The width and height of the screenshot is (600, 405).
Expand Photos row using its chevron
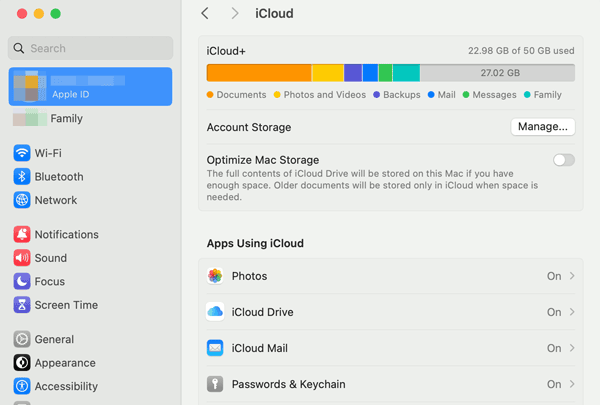(x=572, y=276)
